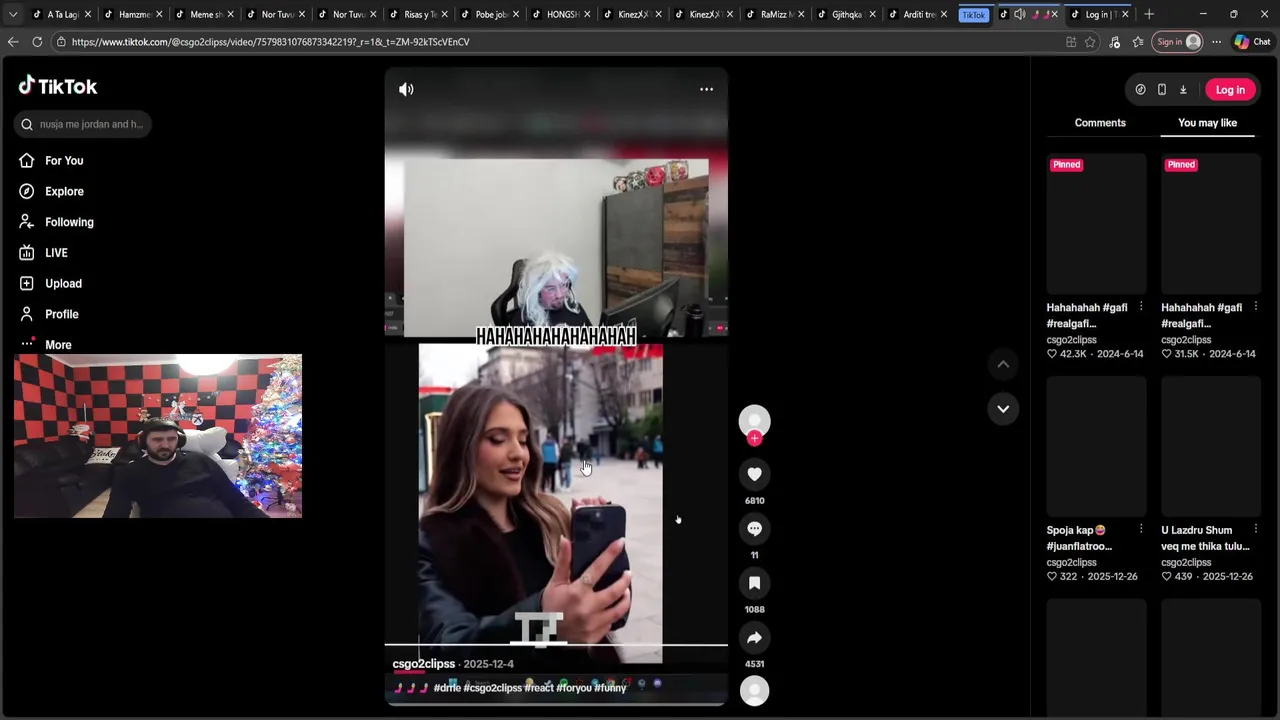Open the spinning music disc sound page
The width and height of the screenshot is (1280, 720).
click(755, 690)
